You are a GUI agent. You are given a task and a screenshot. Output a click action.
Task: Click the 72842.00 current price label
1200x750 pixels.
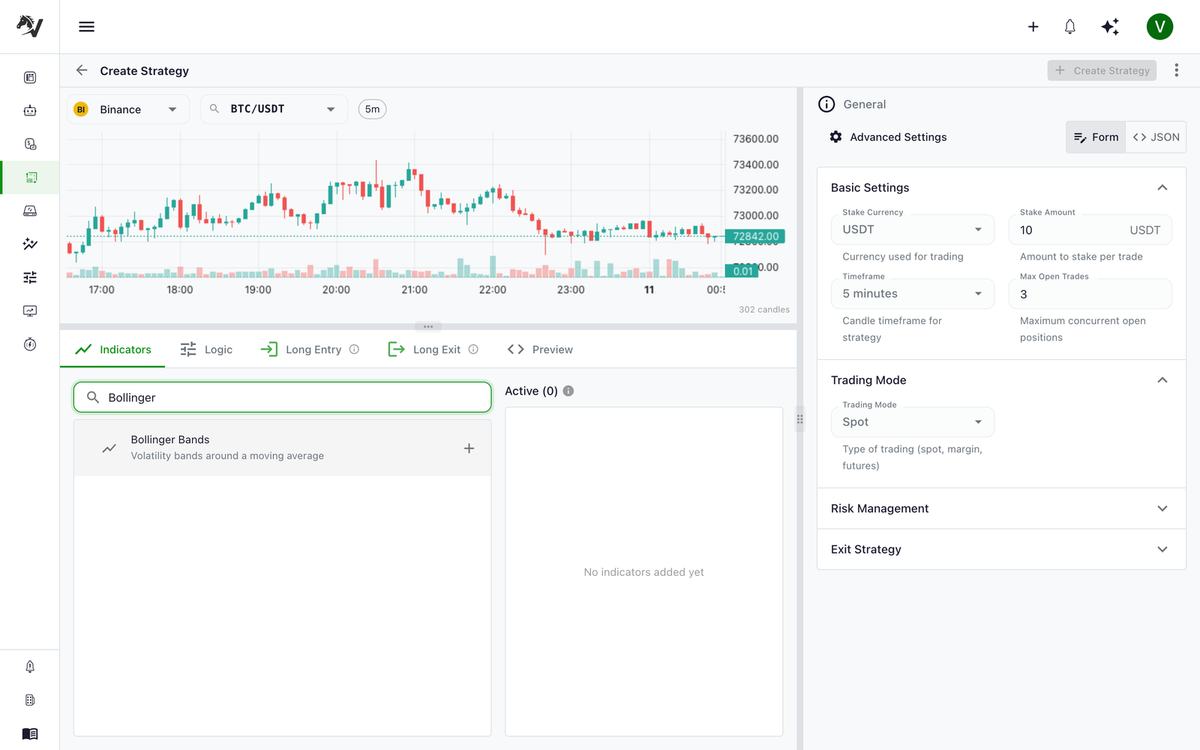(755, 237)
